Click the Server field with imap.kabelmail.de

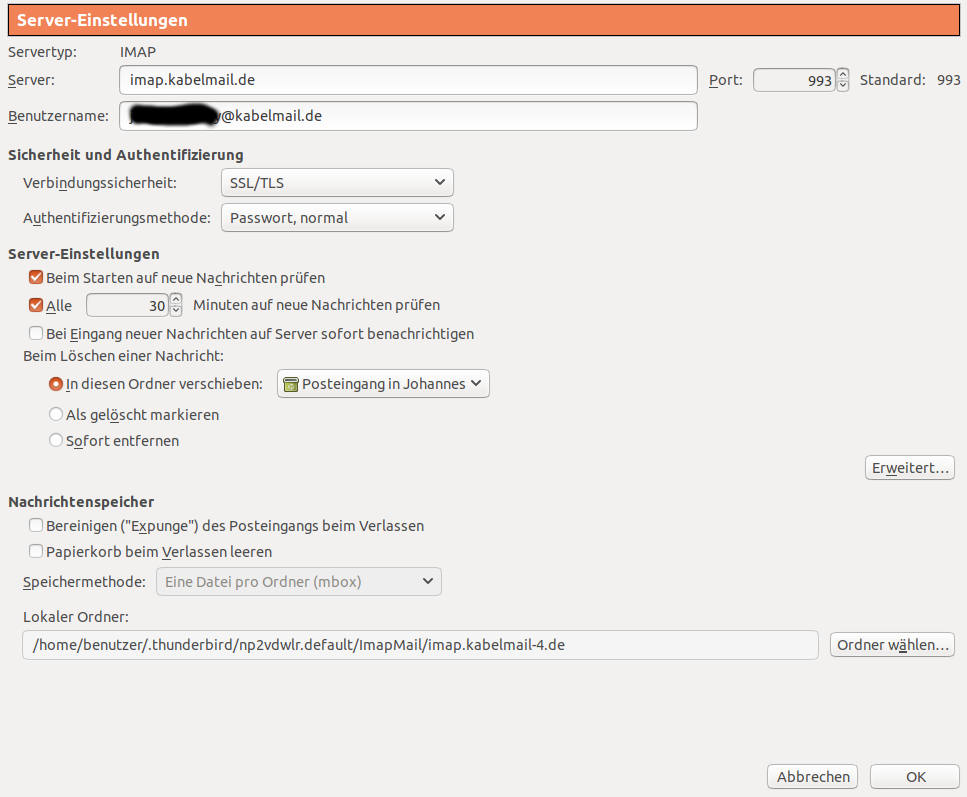[408, 80]
